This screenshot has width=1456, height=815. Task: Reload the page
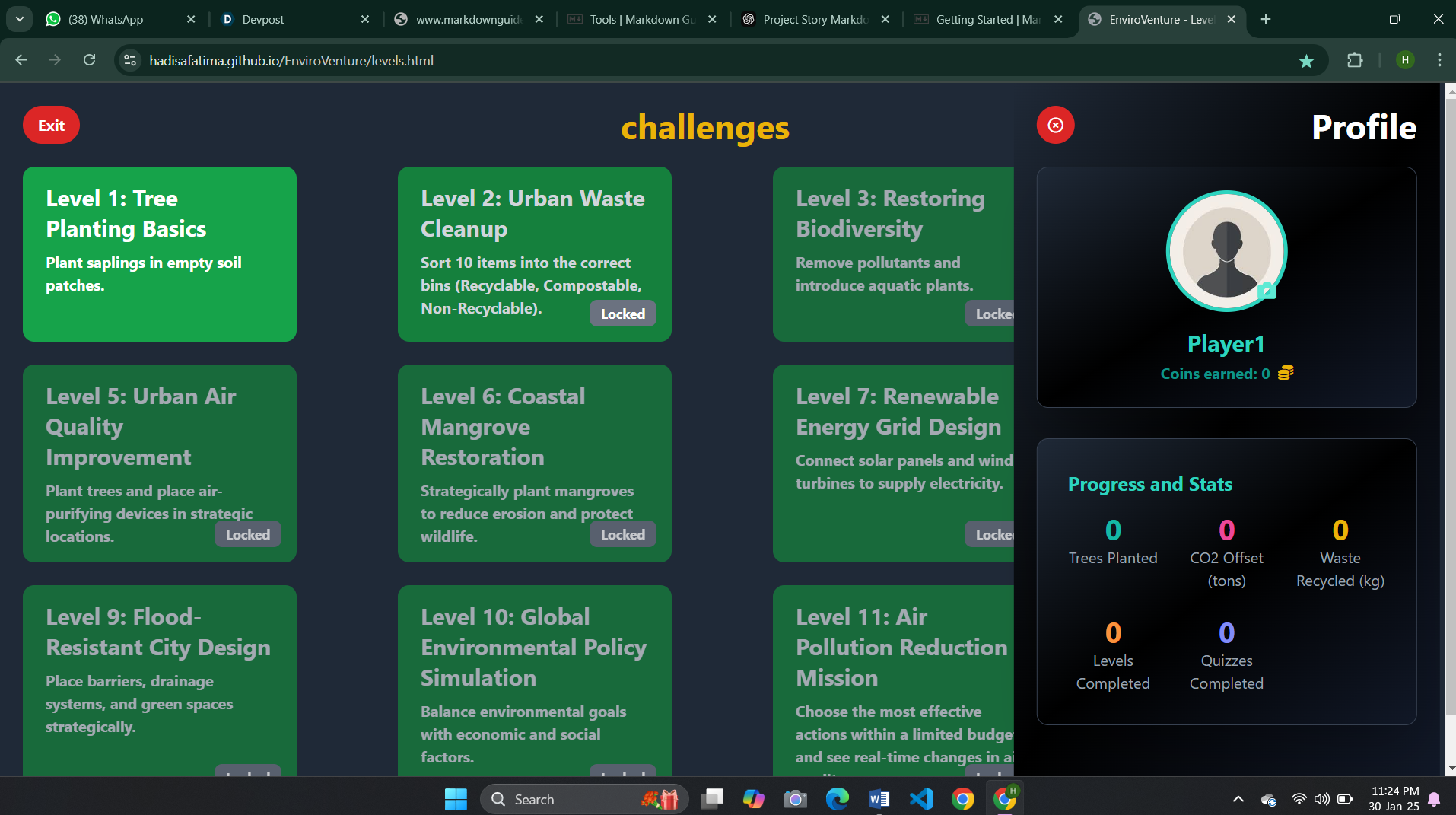89,60
